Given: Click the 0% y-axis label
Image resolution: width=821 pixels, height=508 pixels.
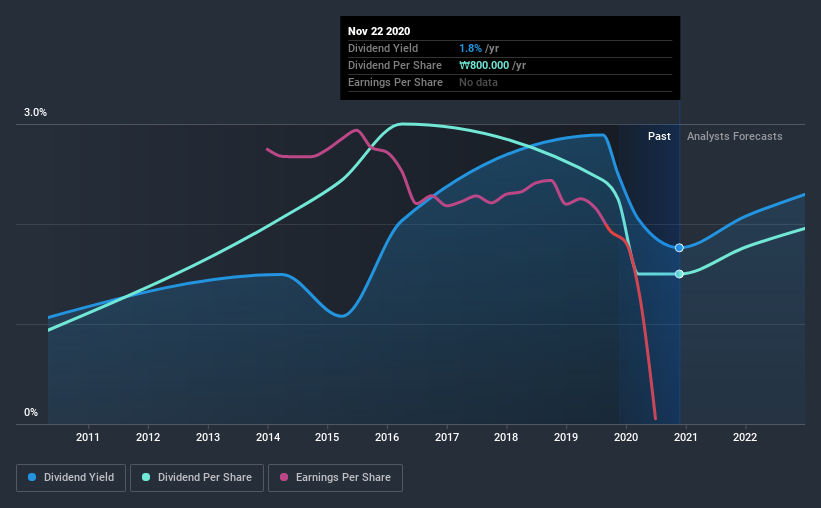Looking at the screenshot, I should click(x=31, y=412).
